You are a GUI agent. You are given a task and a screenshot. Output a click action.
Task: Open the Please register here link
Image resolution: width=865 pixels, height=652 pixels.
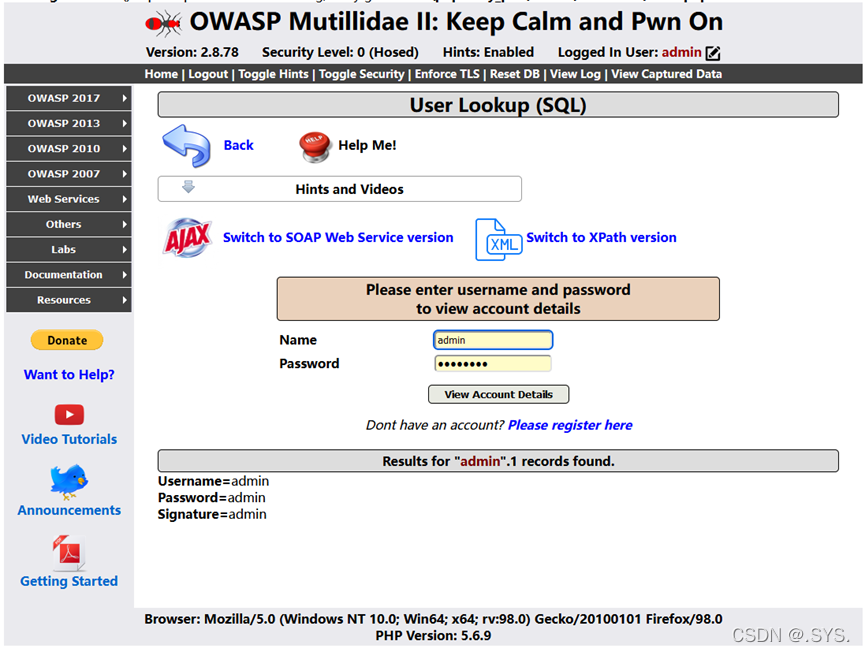(x=570, y=425)
